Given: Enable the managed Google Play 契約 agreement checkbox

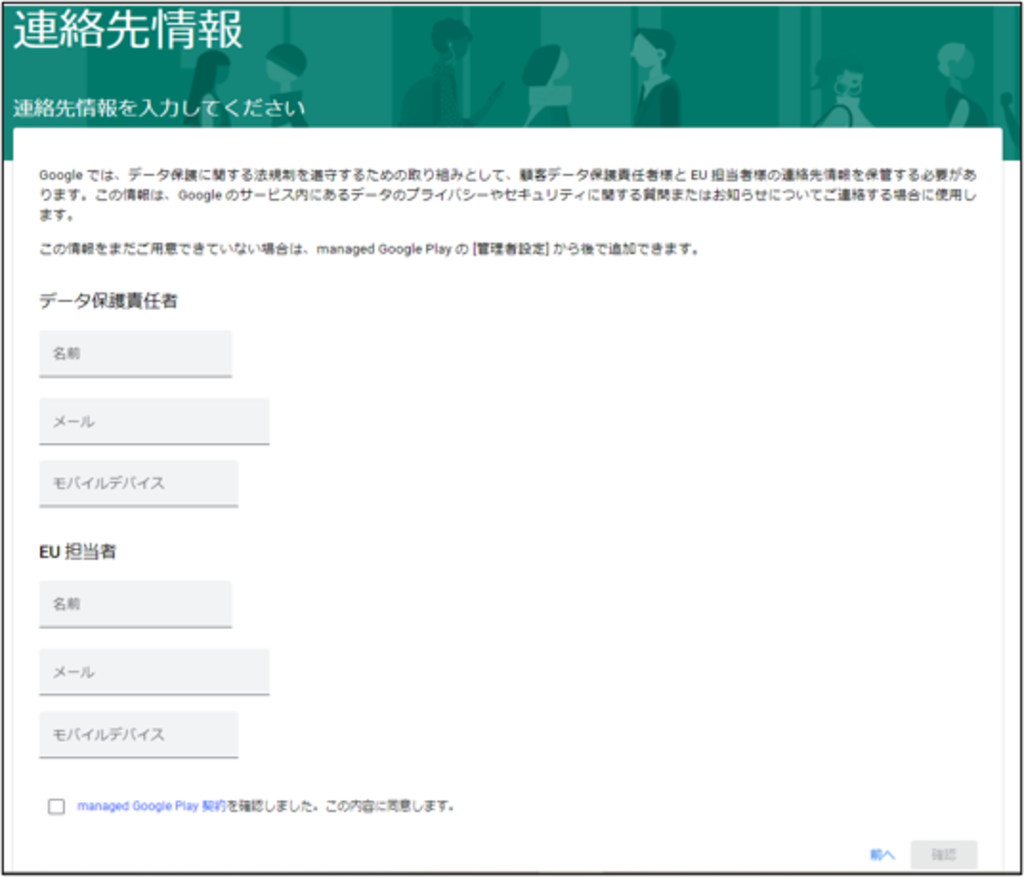Looking at the screenshot, I should pos(56,805).
